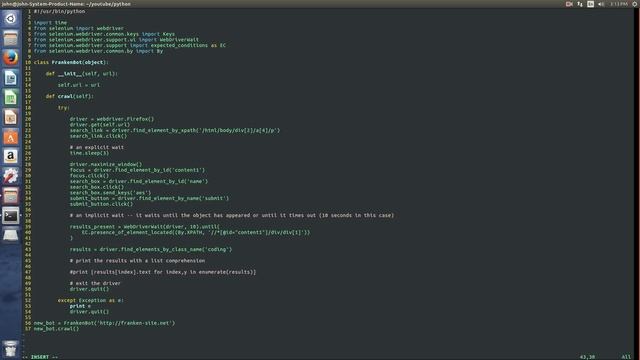Click the search_box find_element_by_id 'name' line
Viewport: 640px width, 360px height.
(139, 182)
